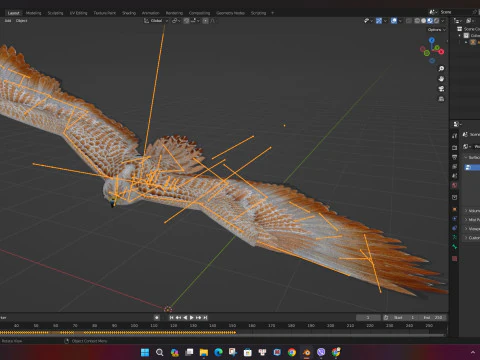Click the blue Z axis on navigation gizmo
Image resolution: width=480 pixels, height=360 pixels.
[x=432, y=40]
